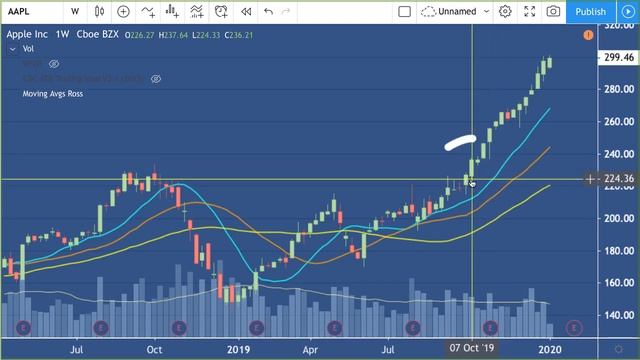
Task: Change the W weekly timeframe interval
Action: tap(75, 11)
